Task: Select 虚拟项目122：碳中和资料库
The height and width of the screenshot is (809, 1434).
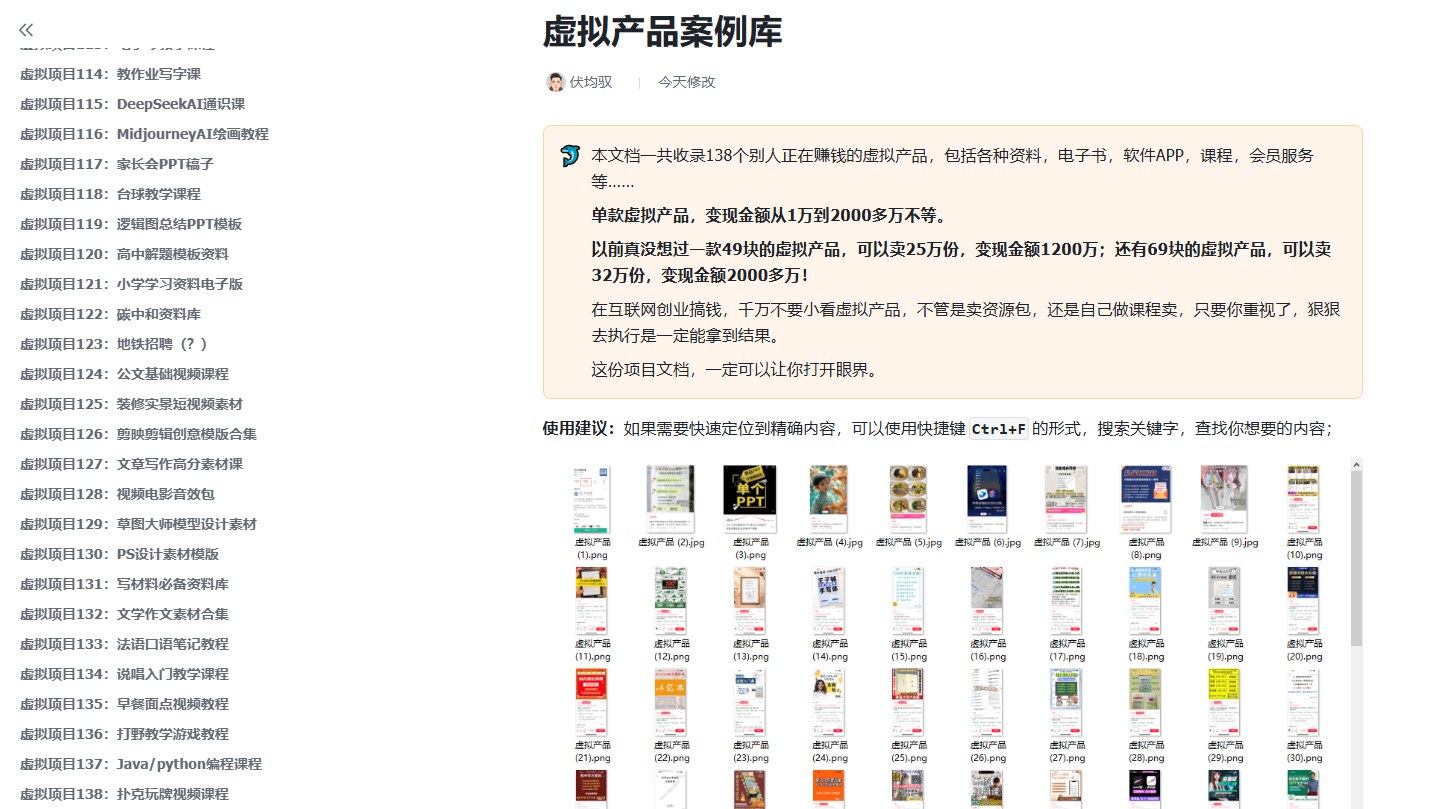Action: (110, 314)
